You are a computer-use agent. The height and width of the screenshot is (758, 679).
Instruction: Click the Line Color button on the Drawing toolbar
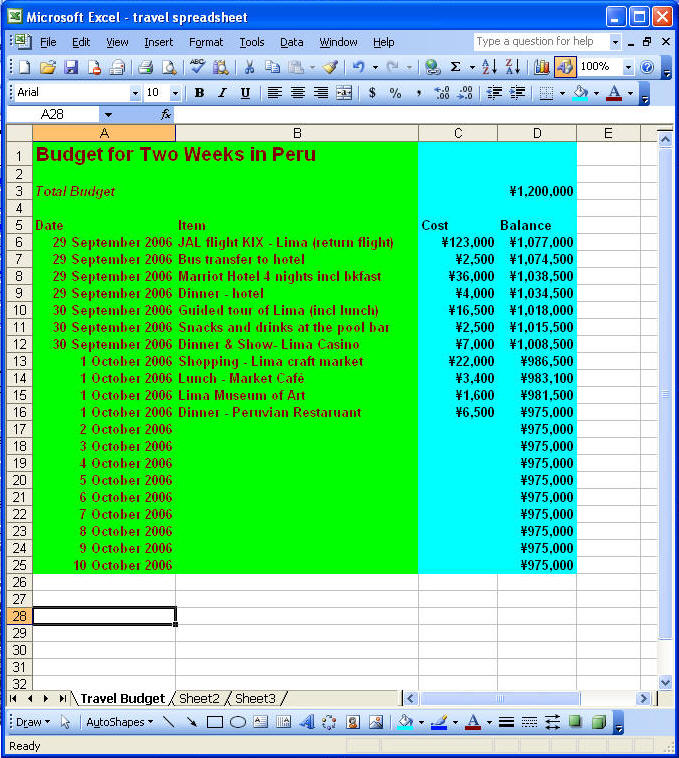[439, 722]
